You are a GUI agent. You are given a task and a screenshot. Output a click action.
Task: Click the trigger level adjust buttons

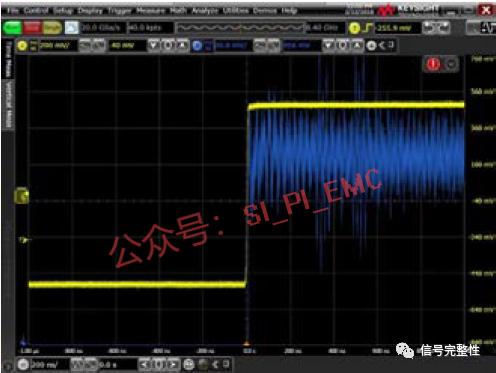(436, 28)
